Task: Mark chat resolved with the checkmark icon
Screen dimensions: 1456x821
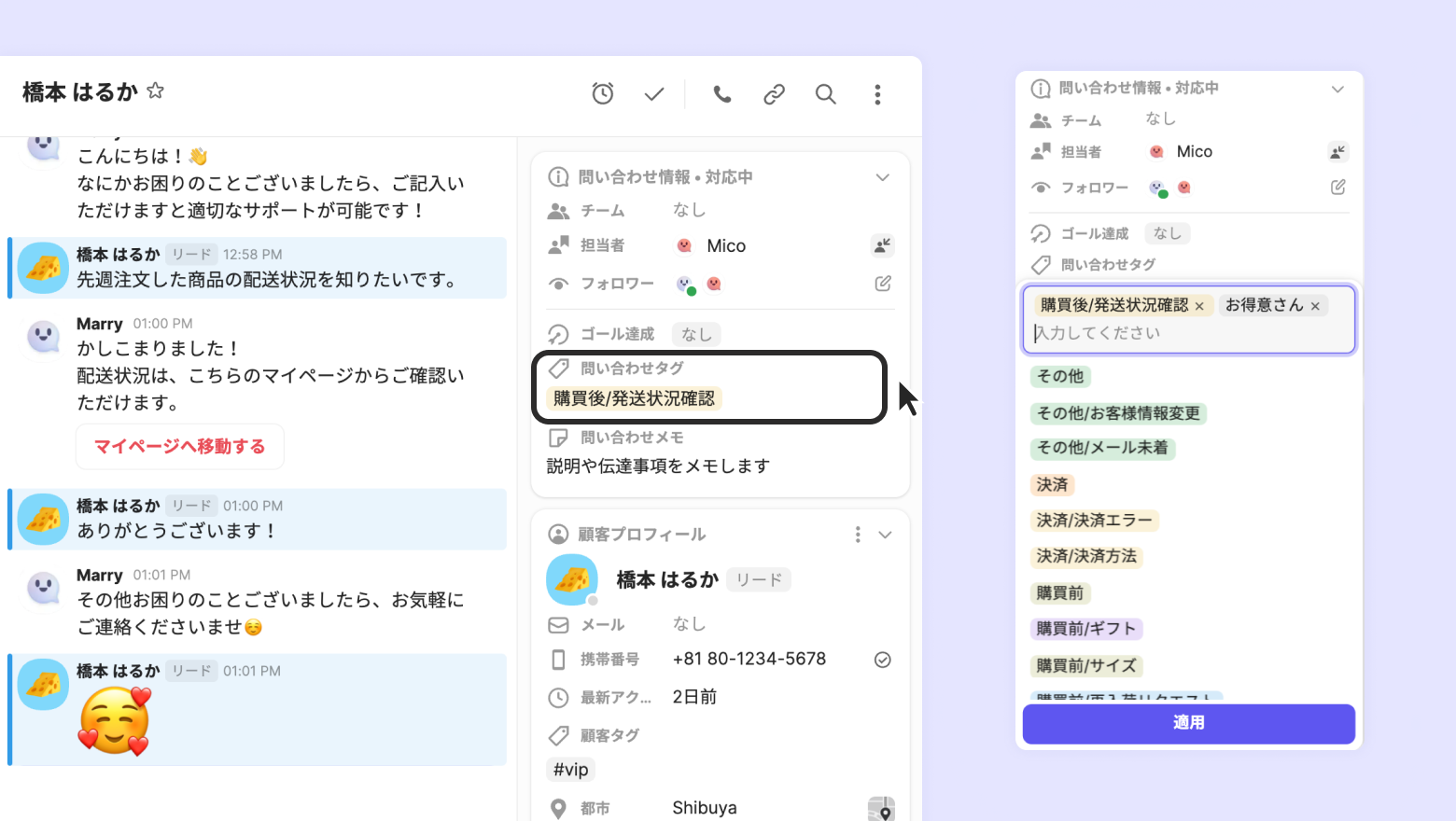Action: pyautogui.click(x=654, y=93)
